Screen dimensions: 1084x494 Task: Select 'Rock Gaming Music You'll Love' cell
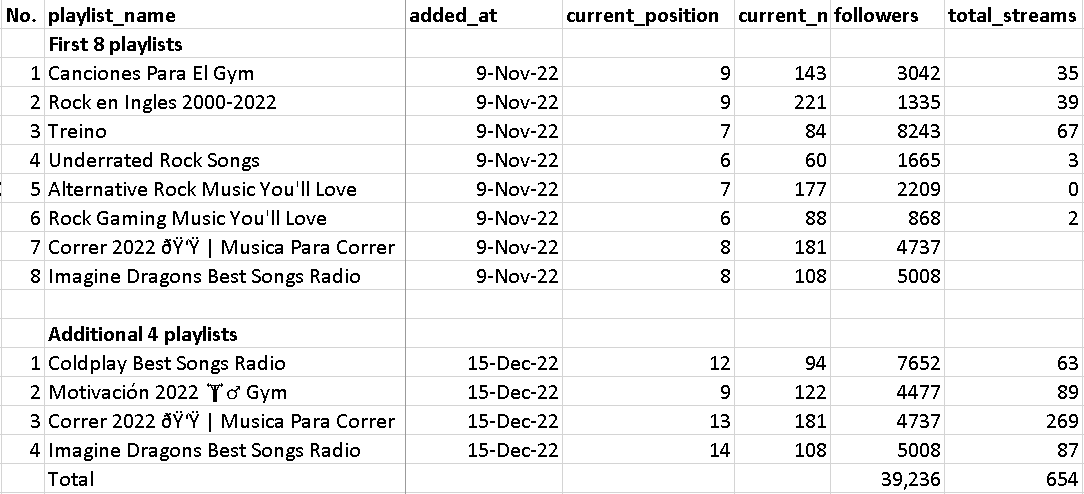pos(187,218)
